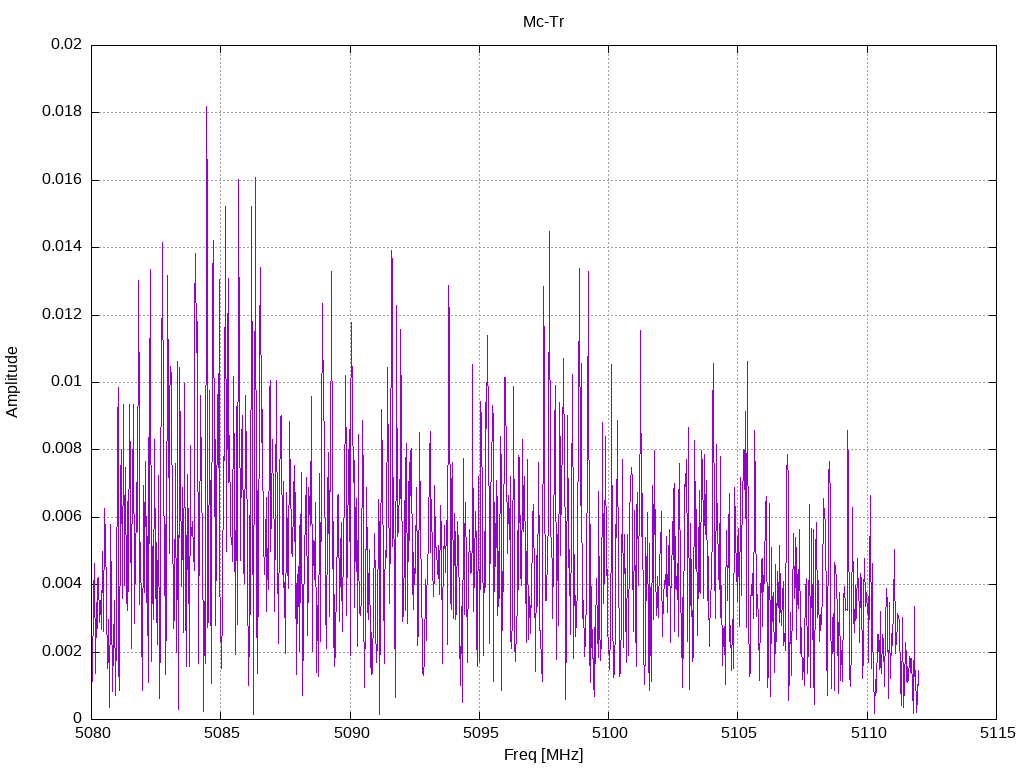Click x-axis tick label 5095

click(x=480, y=733)
